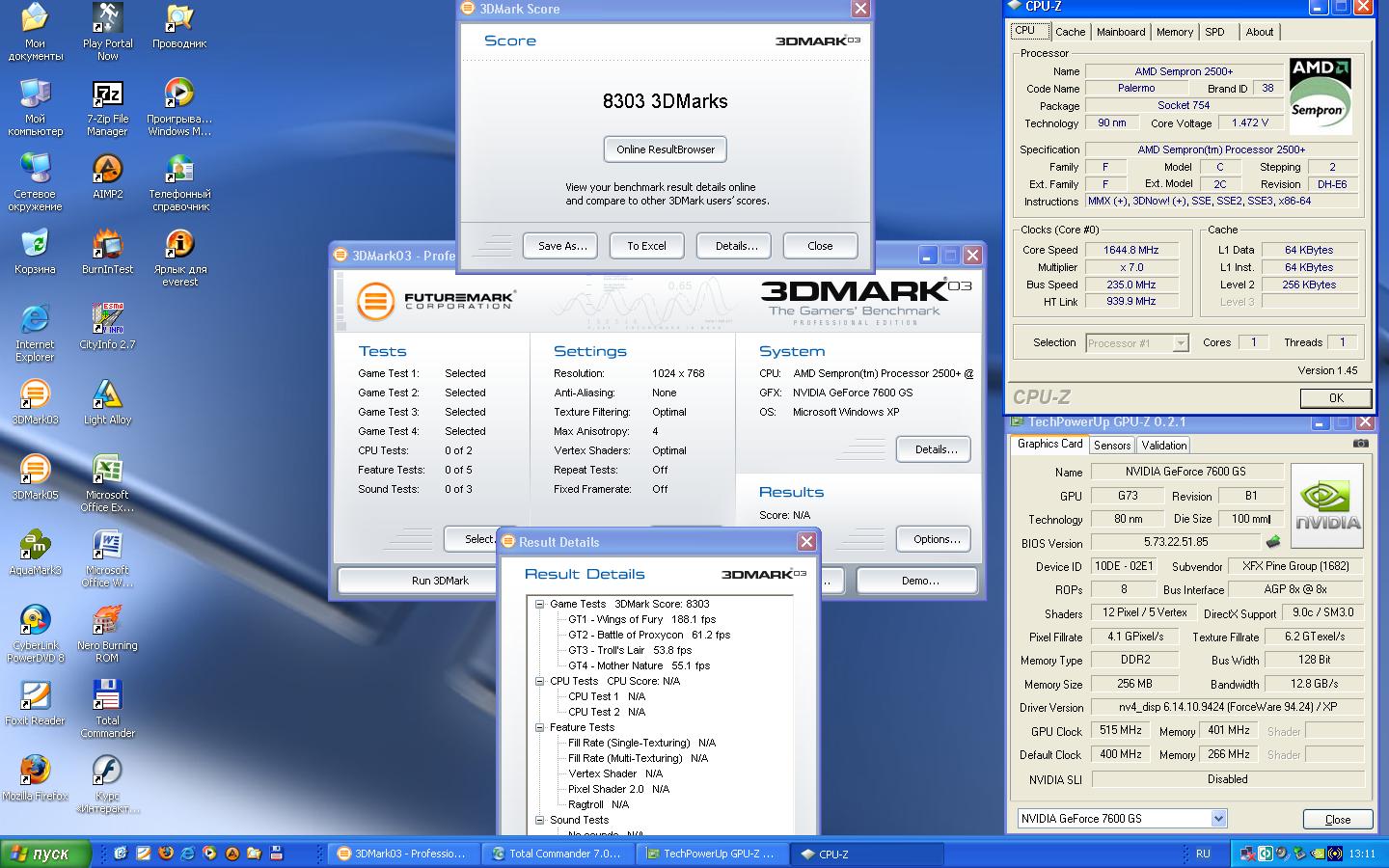Select GT2 - Battle of Proxycon row
This screenshot has width=1389, height=868.
tap(649, 635)
